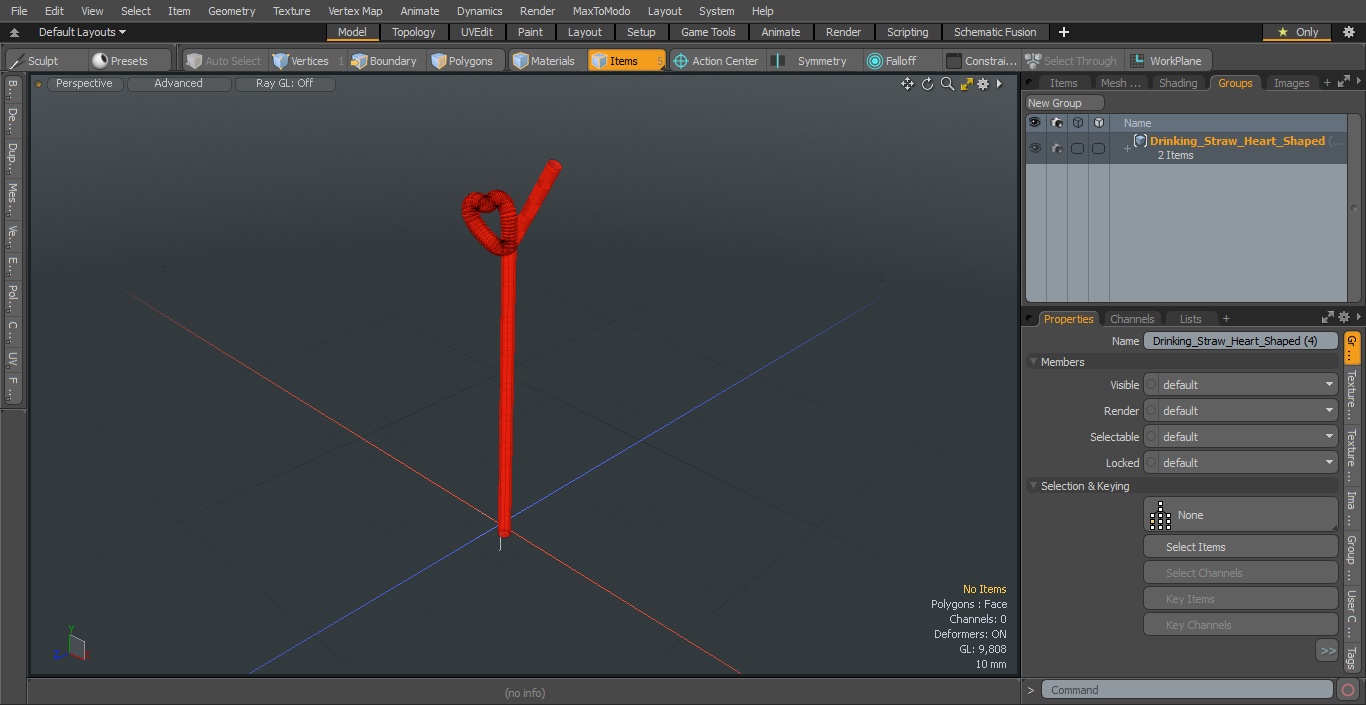This screenshot has width=1366, height=705.
Task: Click the group item icon beside Drinking_Straw_Heart_Shaped
Action: click(1140, 141)
